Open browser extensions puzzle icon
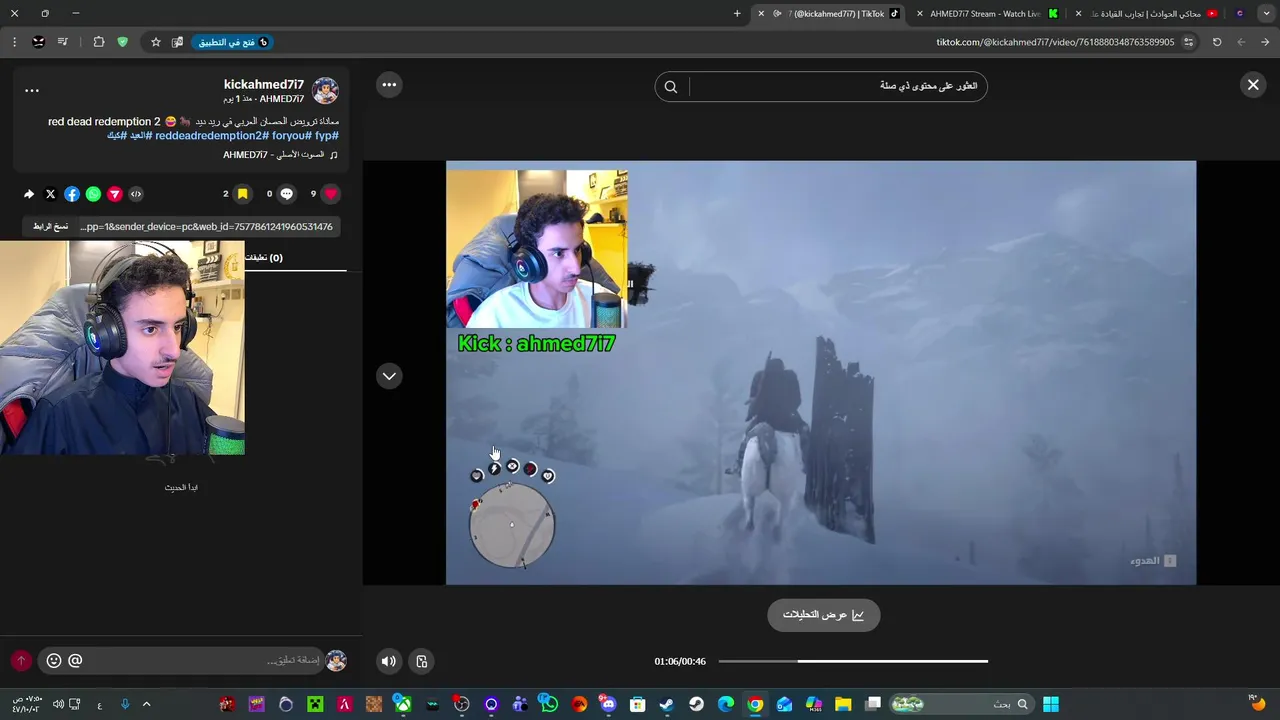The image size is (1280, 720). click(98, 42)
